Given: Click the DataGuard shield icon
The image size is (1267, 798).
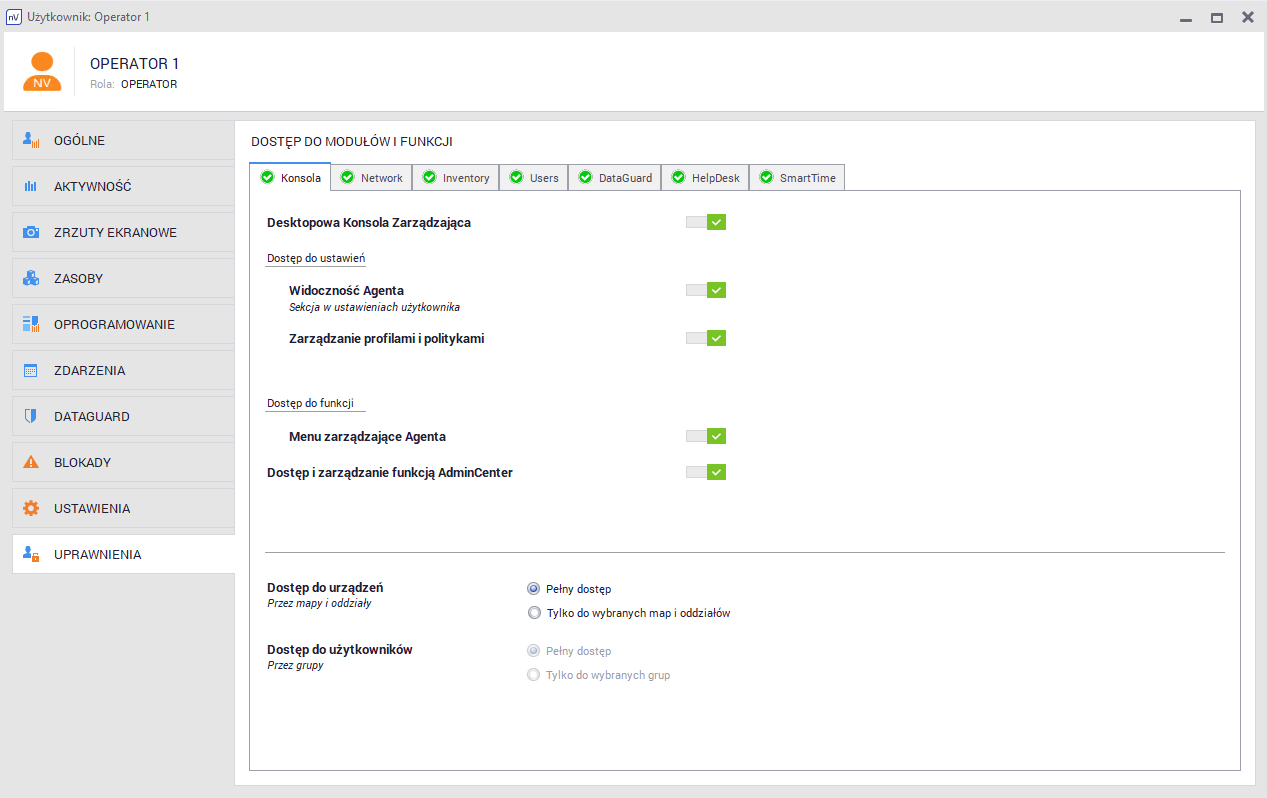Looking at the screenshot, I should click(x=31, y=416).
